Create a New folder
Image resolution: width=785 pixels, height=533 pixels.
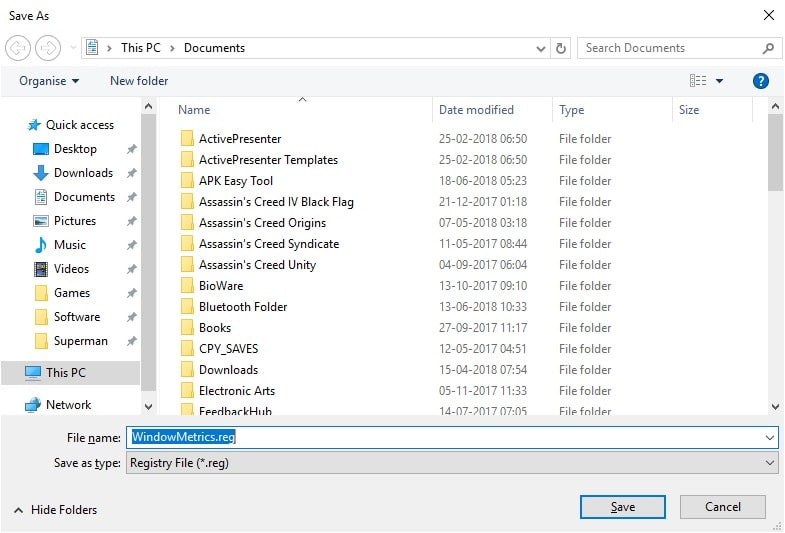[139, 81]
